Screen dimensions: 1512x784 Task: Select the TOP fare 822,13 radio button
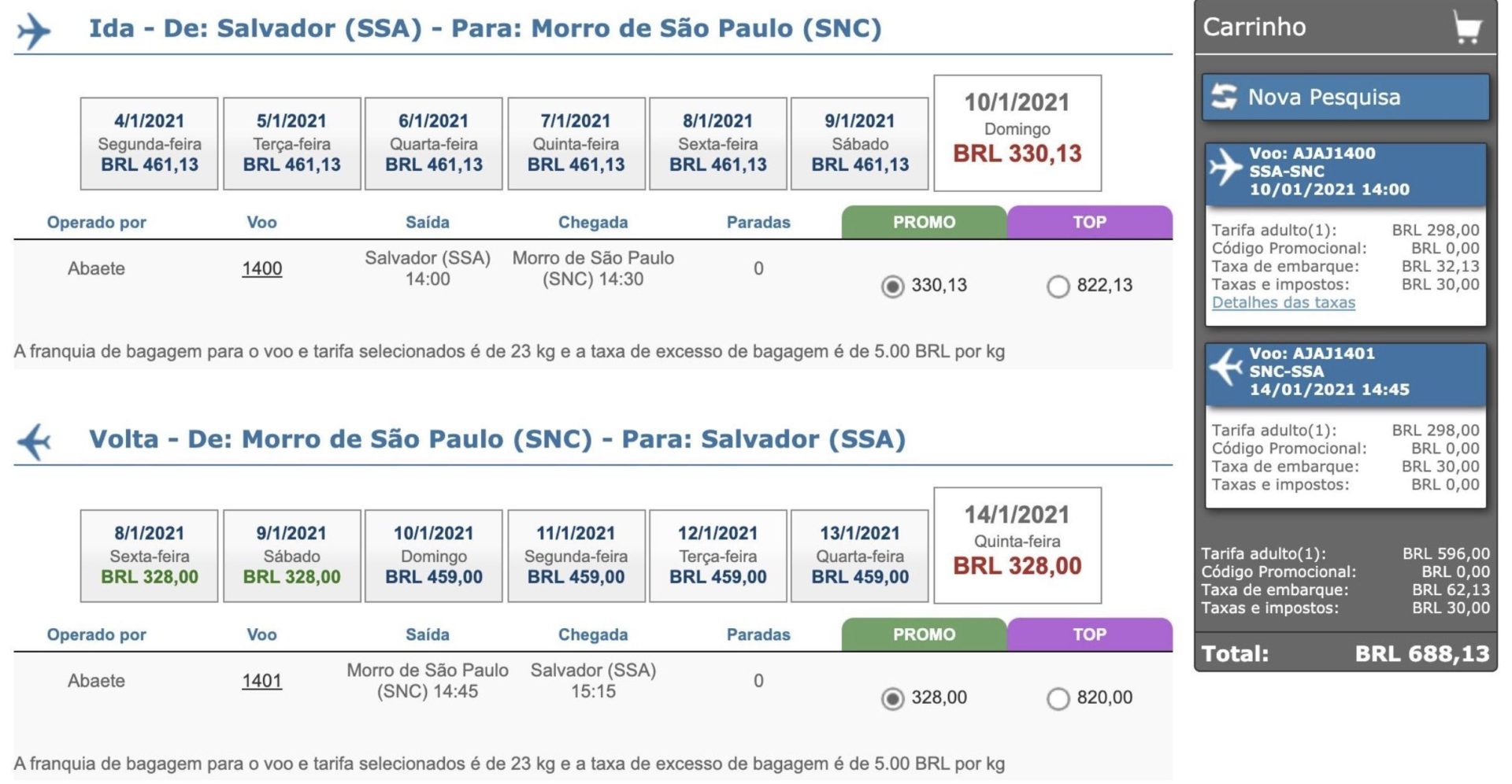(1058, 287)
